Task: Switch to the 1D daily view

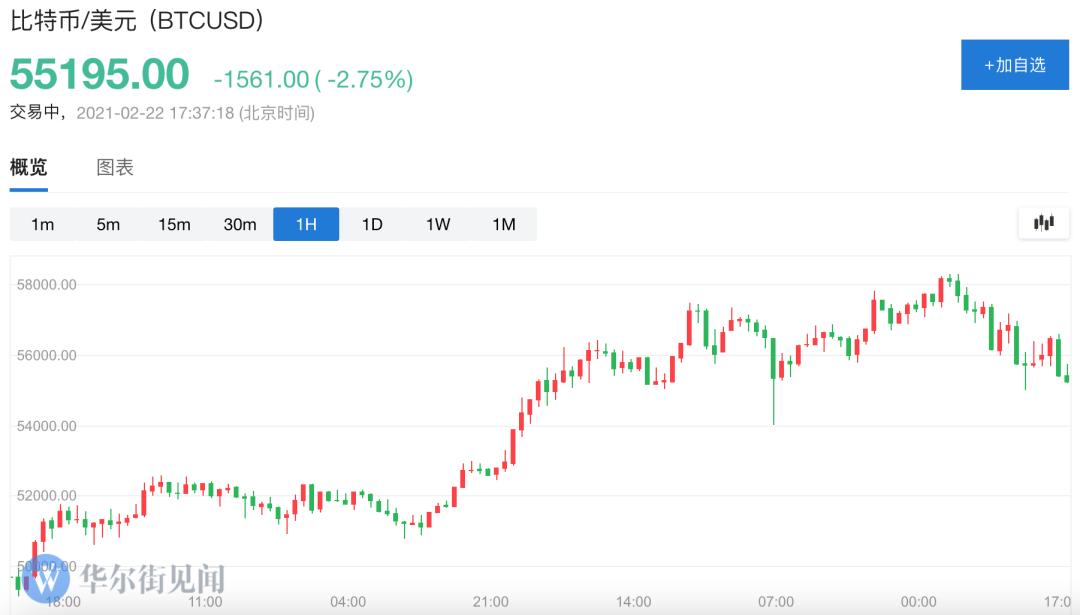Action: click(x=371, y=224)
